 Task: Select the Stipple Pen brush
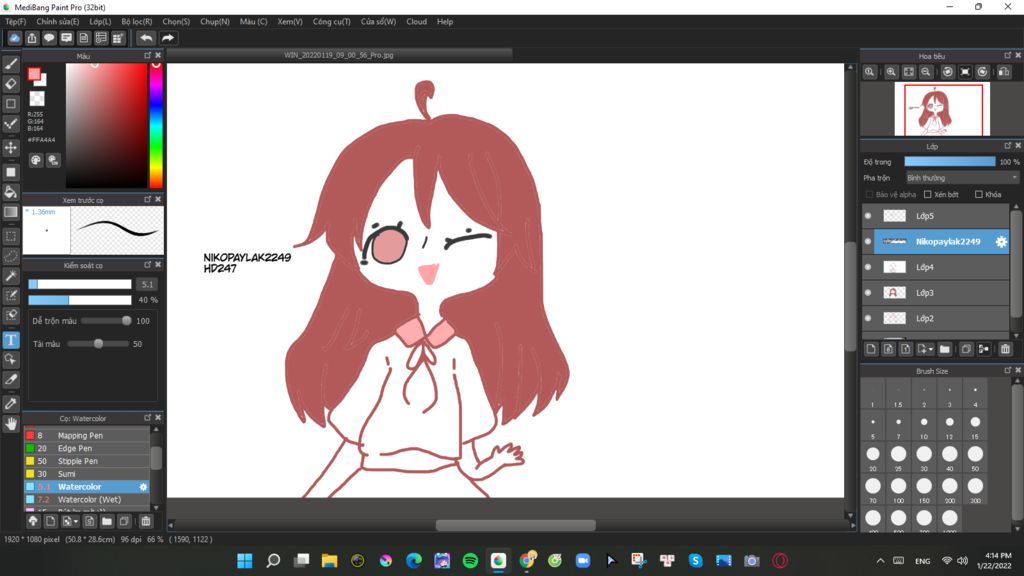click(87, 461)
